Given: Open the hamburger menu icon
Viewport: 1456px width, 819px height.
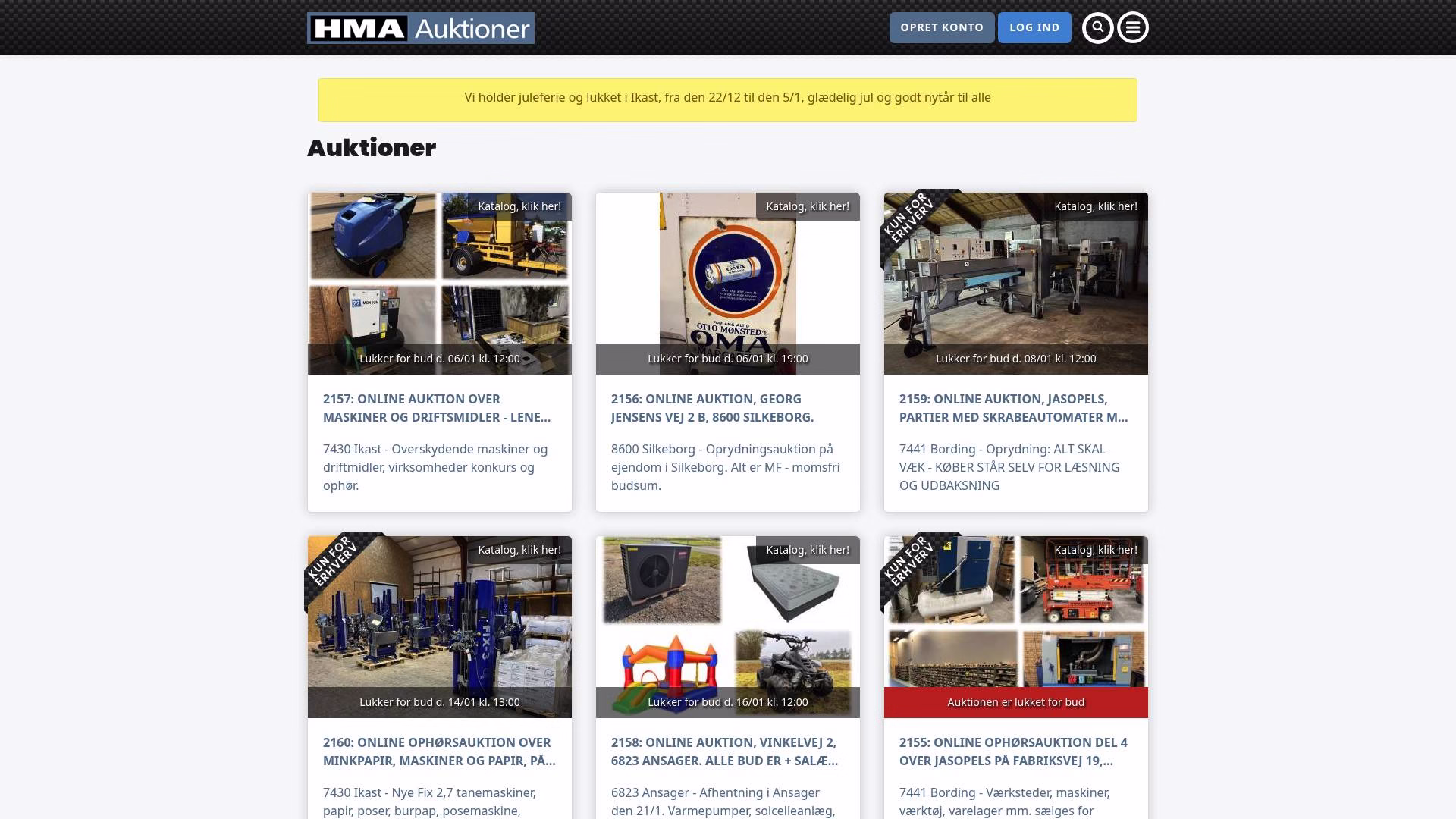Looking at the screenshot, I should tap(1133, 28).
